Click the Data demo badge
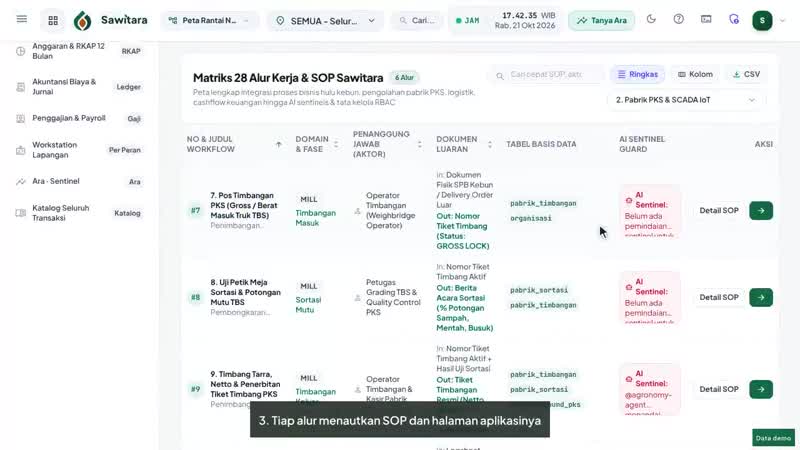Image resolution: width=800 pixels, height=450 pixels. [x=773, y=438]
